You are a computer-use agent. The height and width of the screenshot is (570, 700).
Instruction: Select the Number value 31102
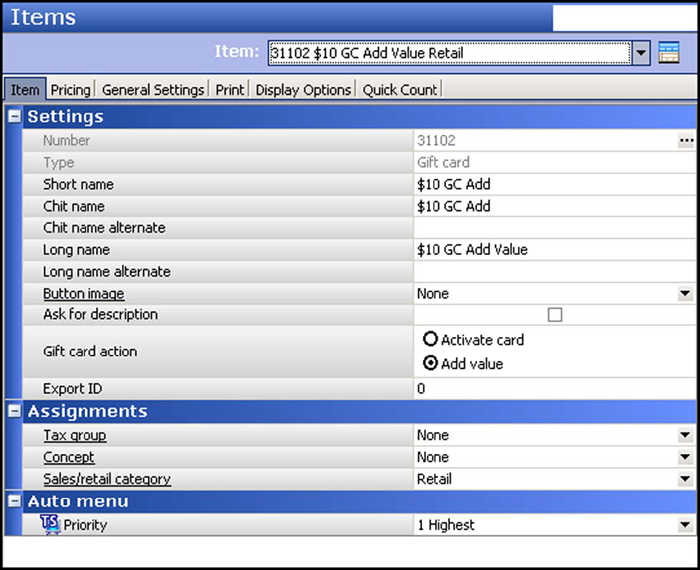(x=436, y=141)
